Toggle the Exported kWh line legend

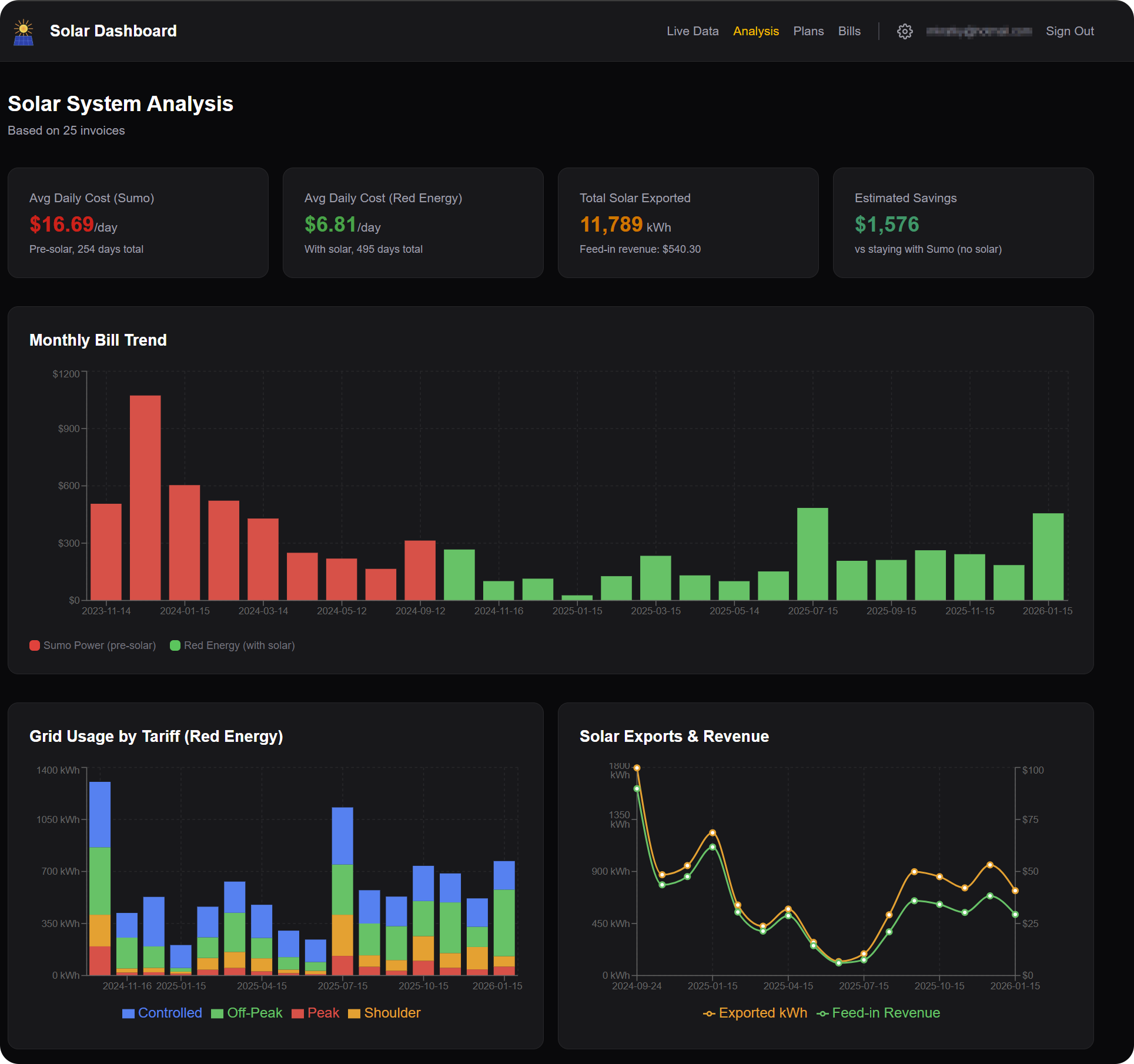(755, 1013)
